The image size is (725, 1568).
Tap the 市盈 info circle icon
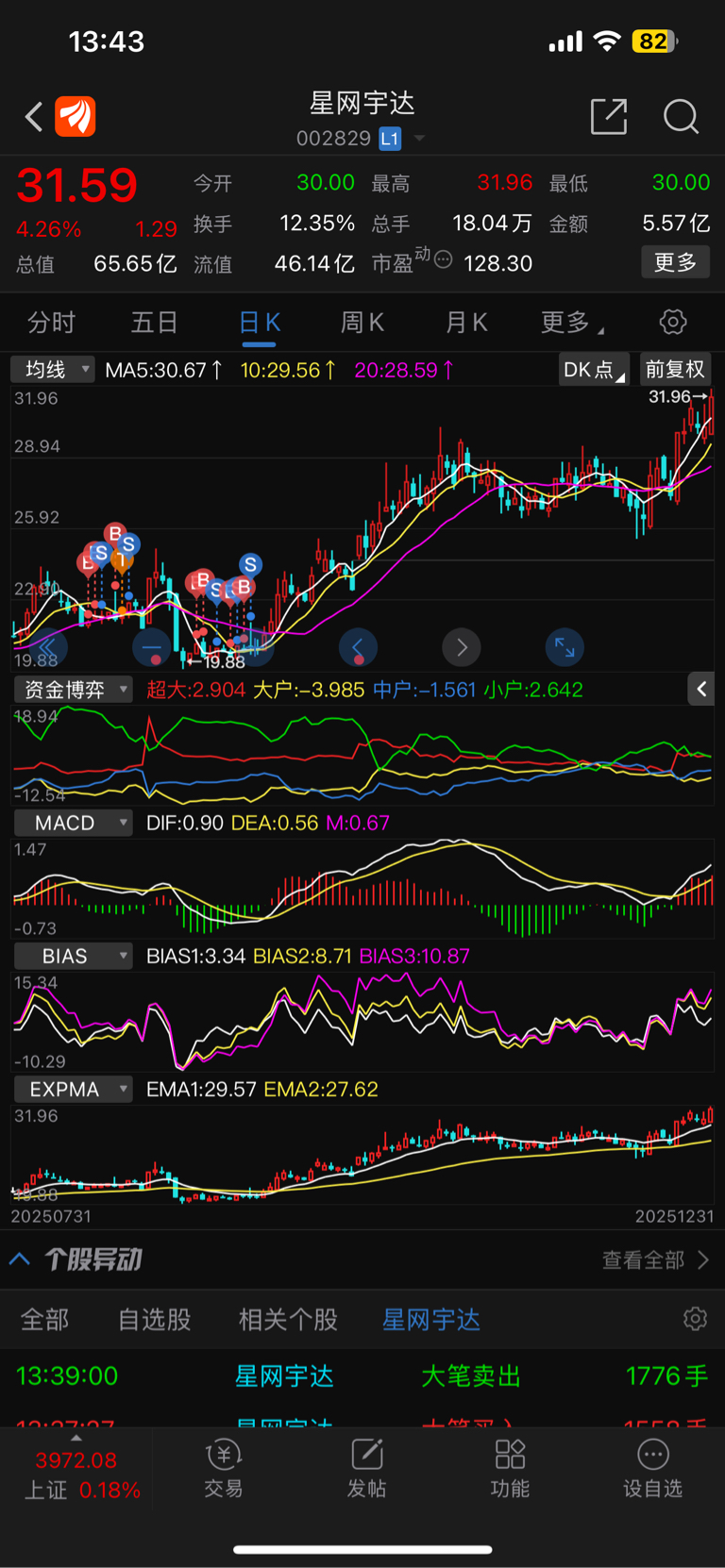443,259
